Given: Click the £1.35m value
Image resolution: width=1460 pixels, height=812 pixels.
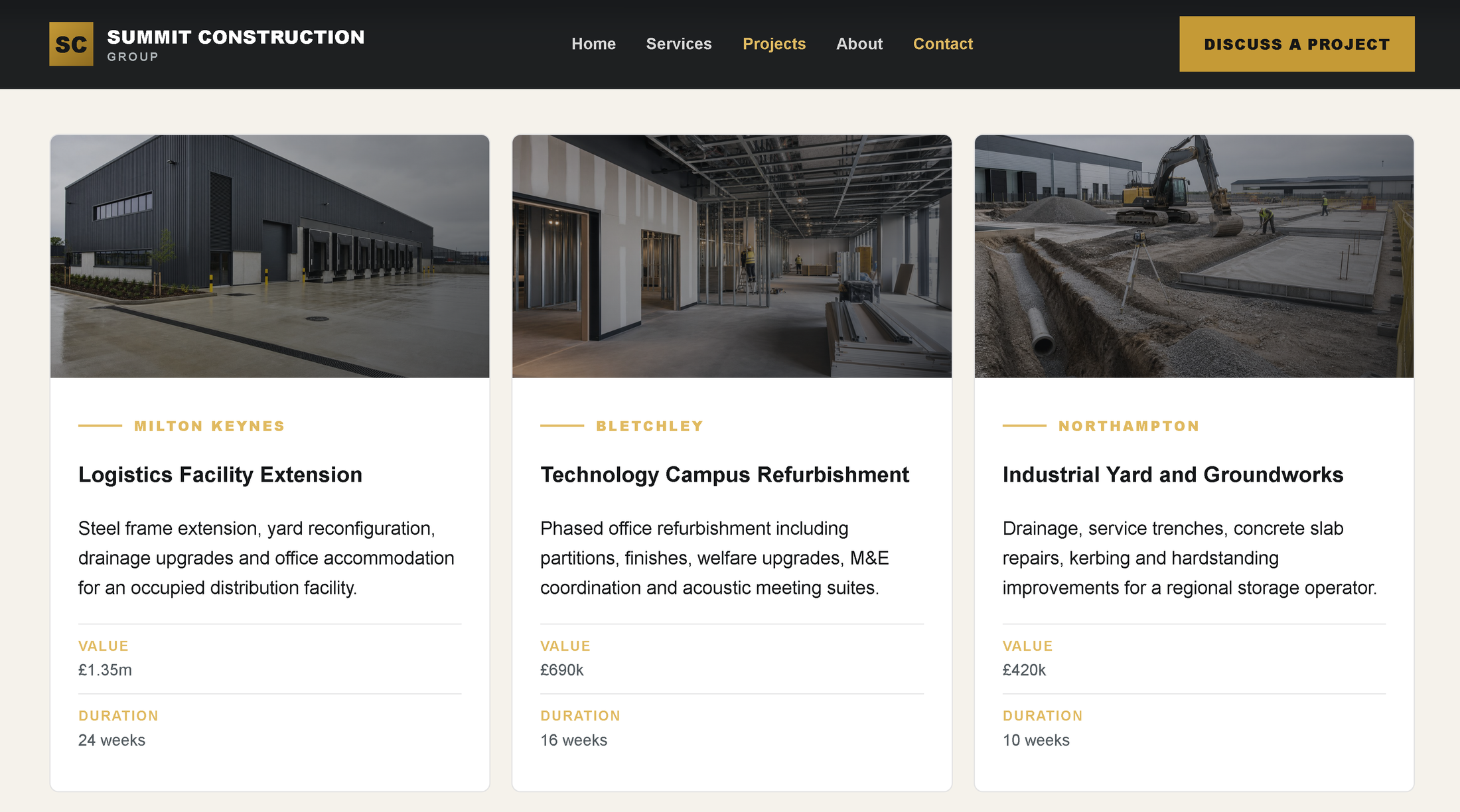Looking at the screenshot, I should tap(105, 670).
